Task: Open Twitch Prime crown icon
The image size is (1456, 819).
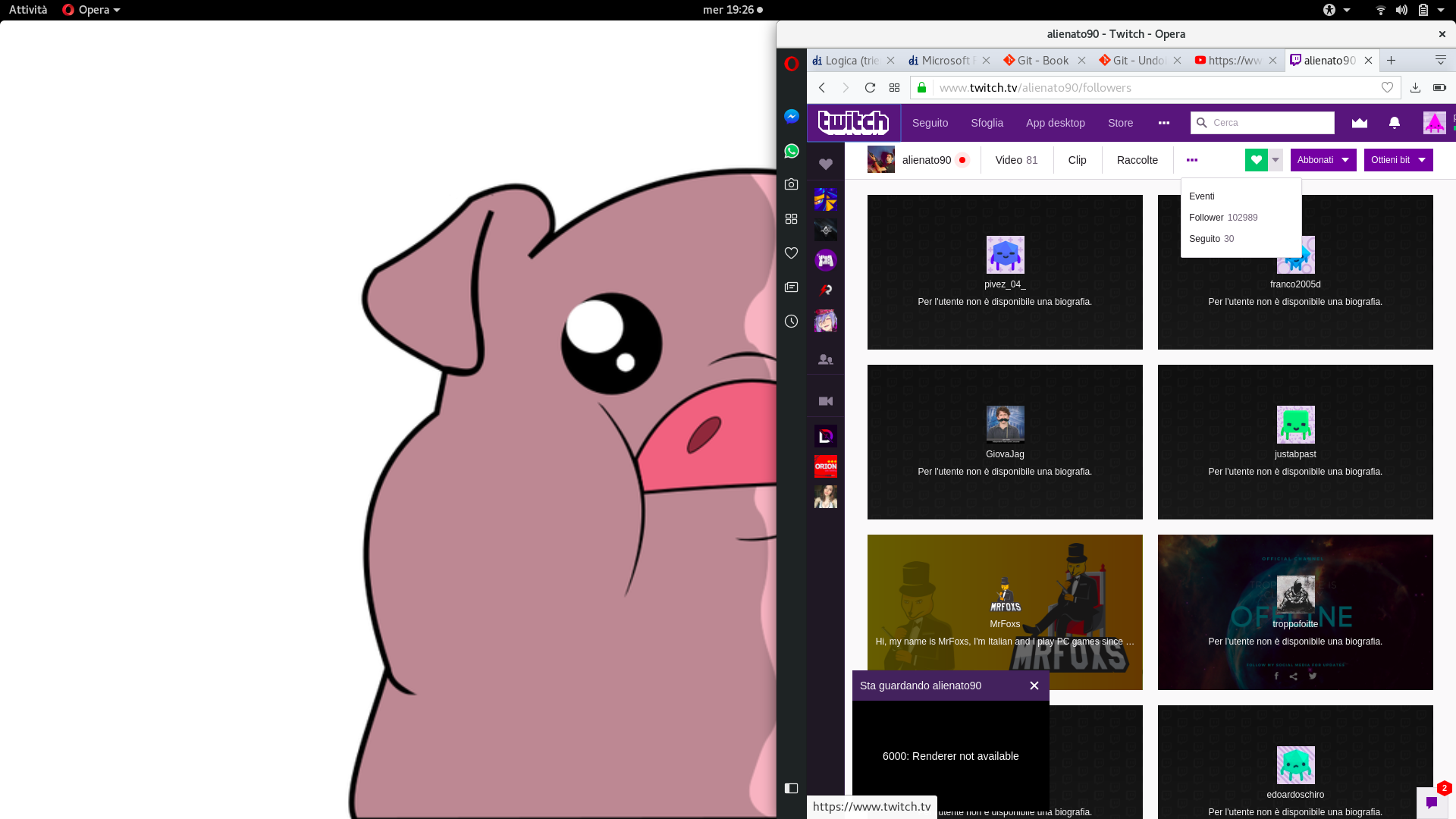Action: 1360,123
